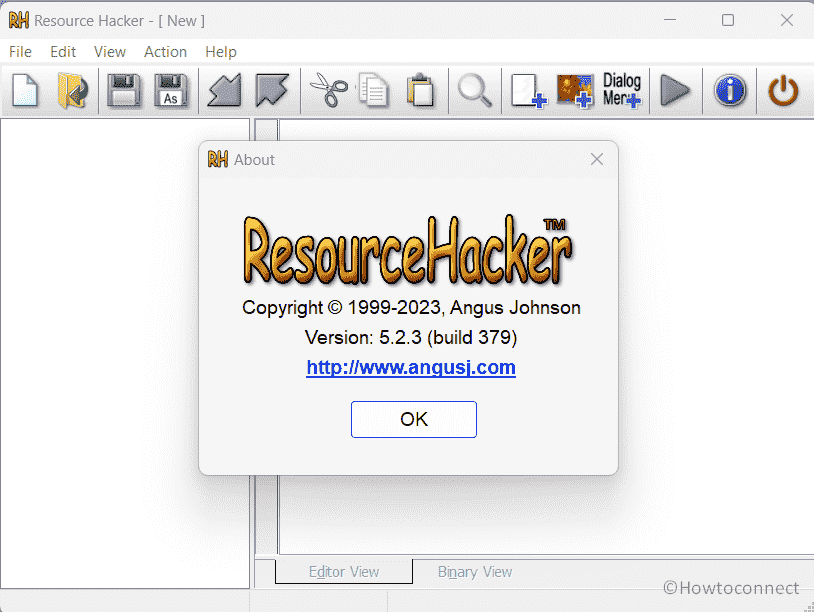814x612 pixels.
Task: Switch to the Binary View tab
Action: click(474, 572)
